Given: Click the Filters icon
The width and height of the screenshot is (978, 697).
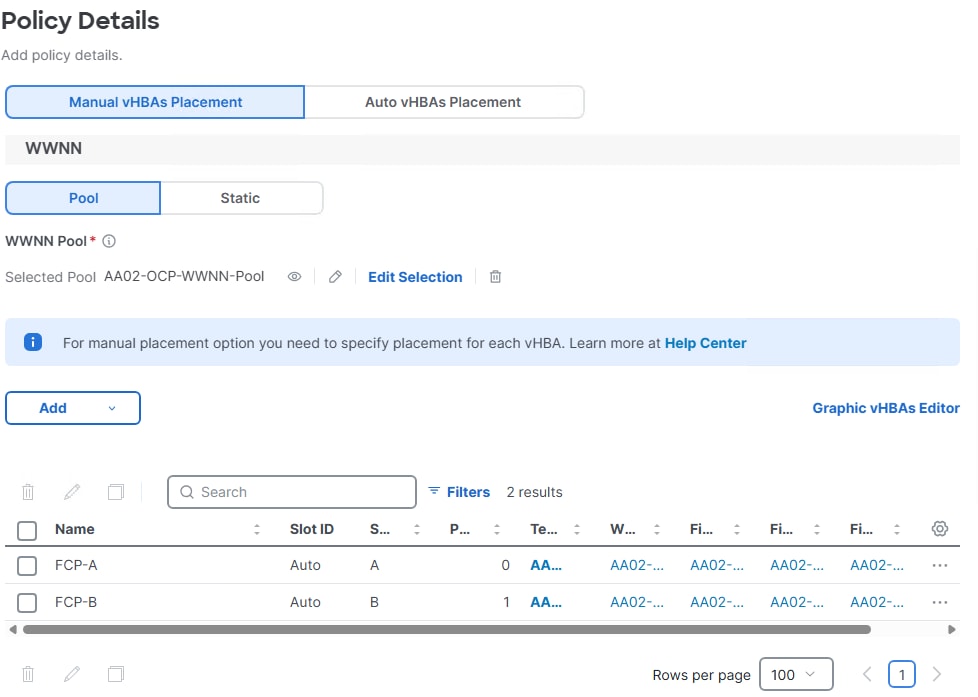Looking at the screenshot, I should pos(434,491).
